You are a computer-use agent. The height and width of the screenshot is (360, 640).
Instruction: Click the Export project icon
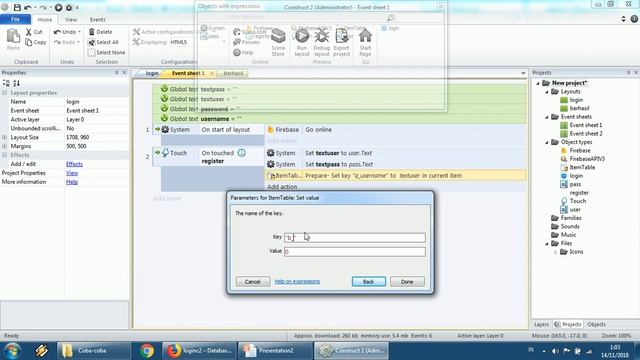coord(342,36)
